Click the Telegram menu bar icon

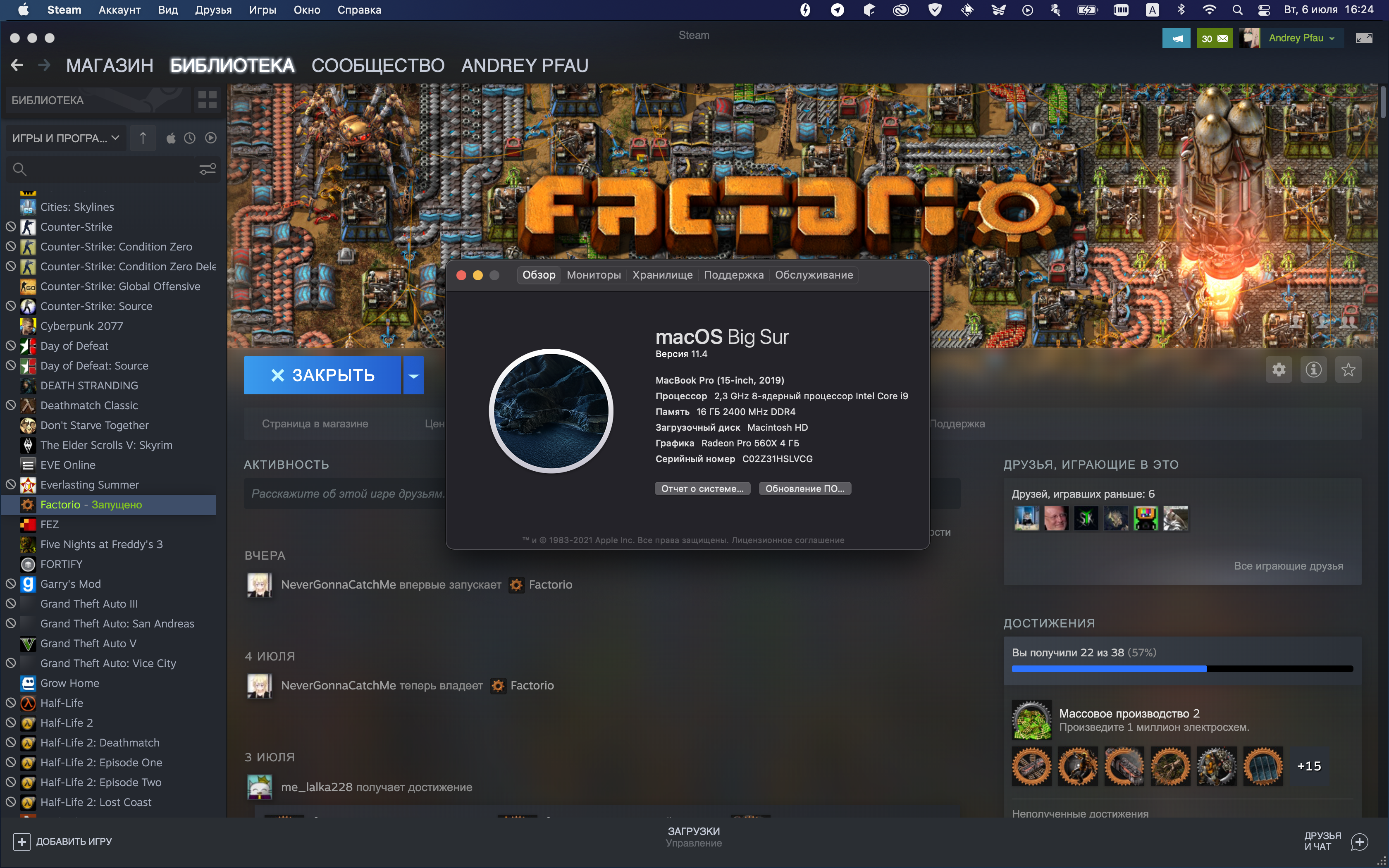838,10
